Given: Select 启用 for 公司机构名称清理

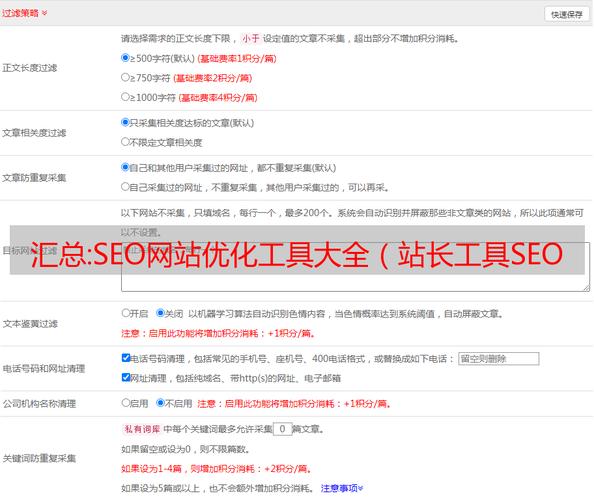Looking at the screenshot, I should (126, 403).
